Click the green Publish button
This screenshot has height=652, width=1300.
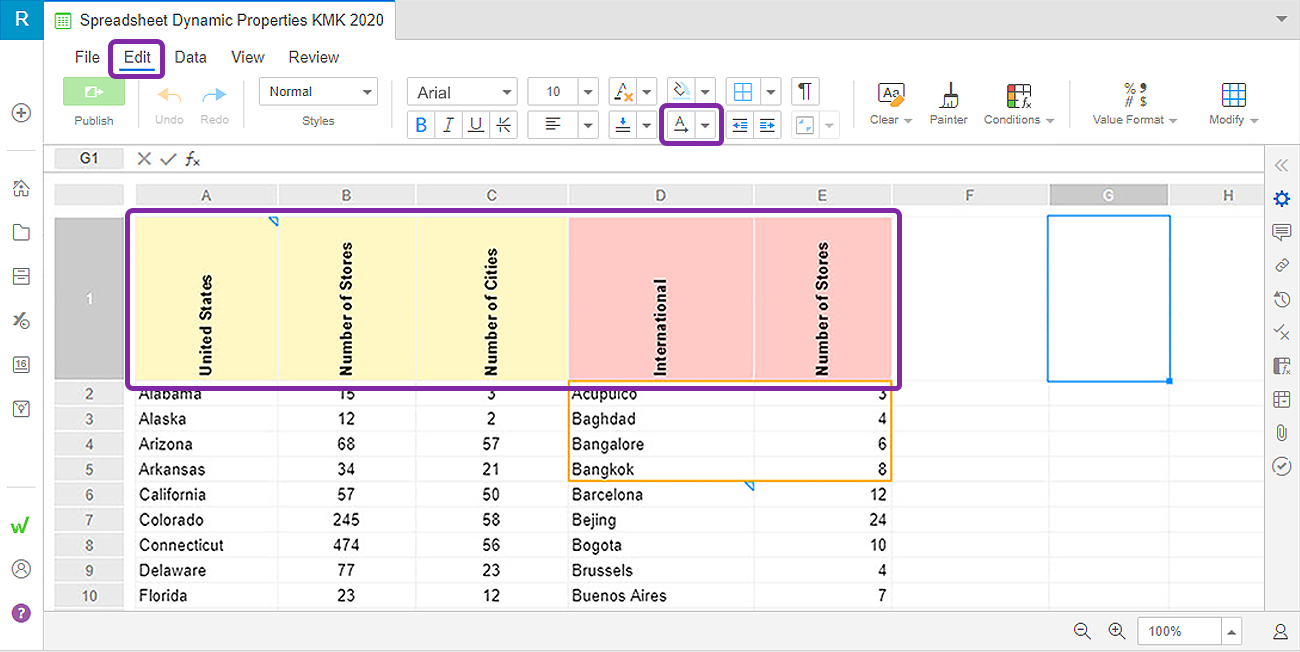click(94, 92)
